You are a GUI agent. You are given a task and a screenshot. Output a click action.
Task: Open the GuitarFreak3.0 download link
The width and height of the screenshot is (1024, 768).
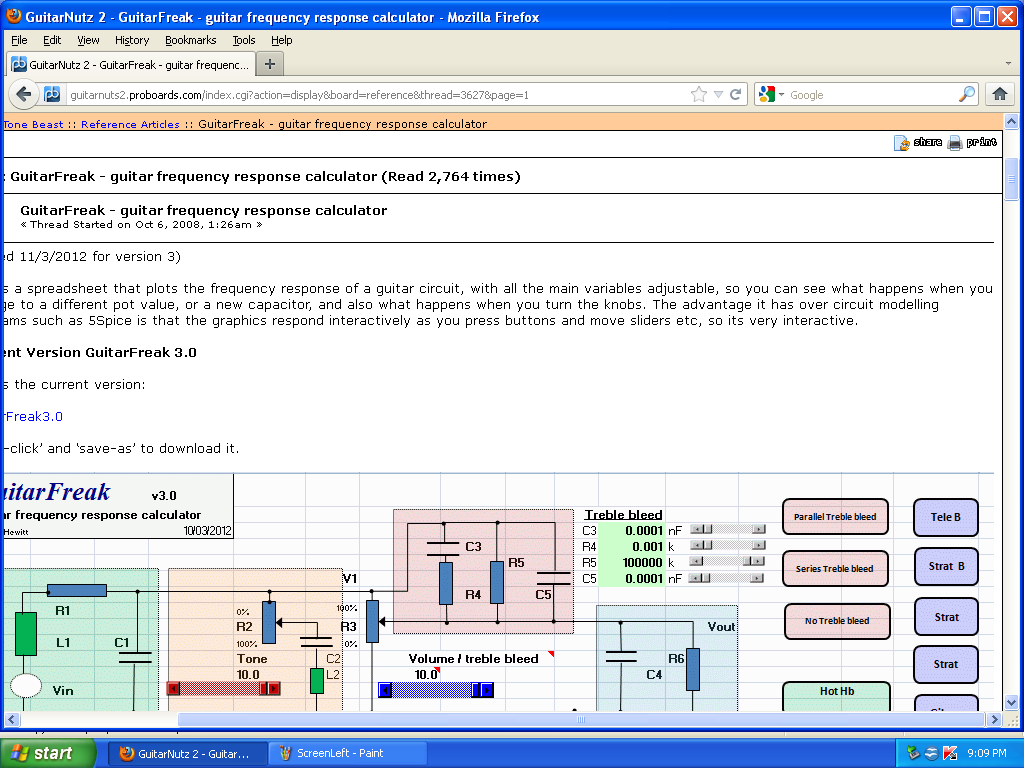(33, 417)
